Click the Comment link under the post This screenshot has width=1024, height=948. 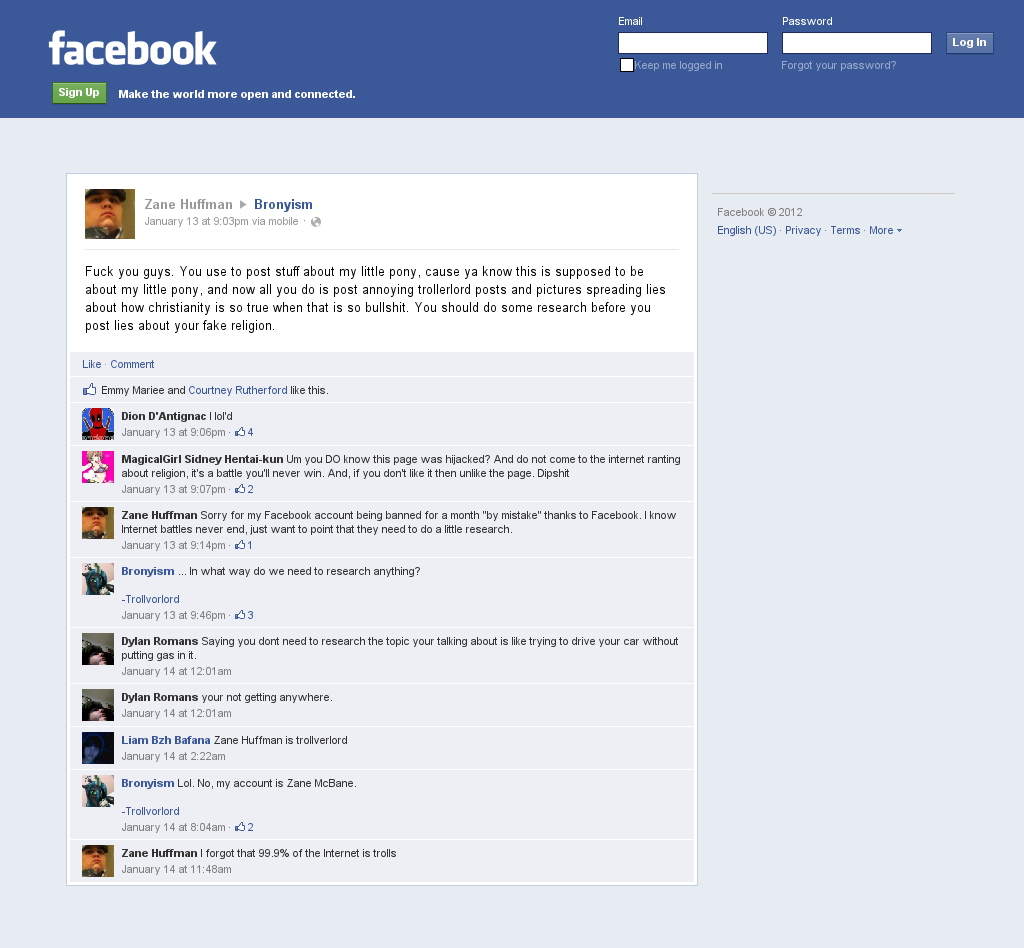click(132, 364)
